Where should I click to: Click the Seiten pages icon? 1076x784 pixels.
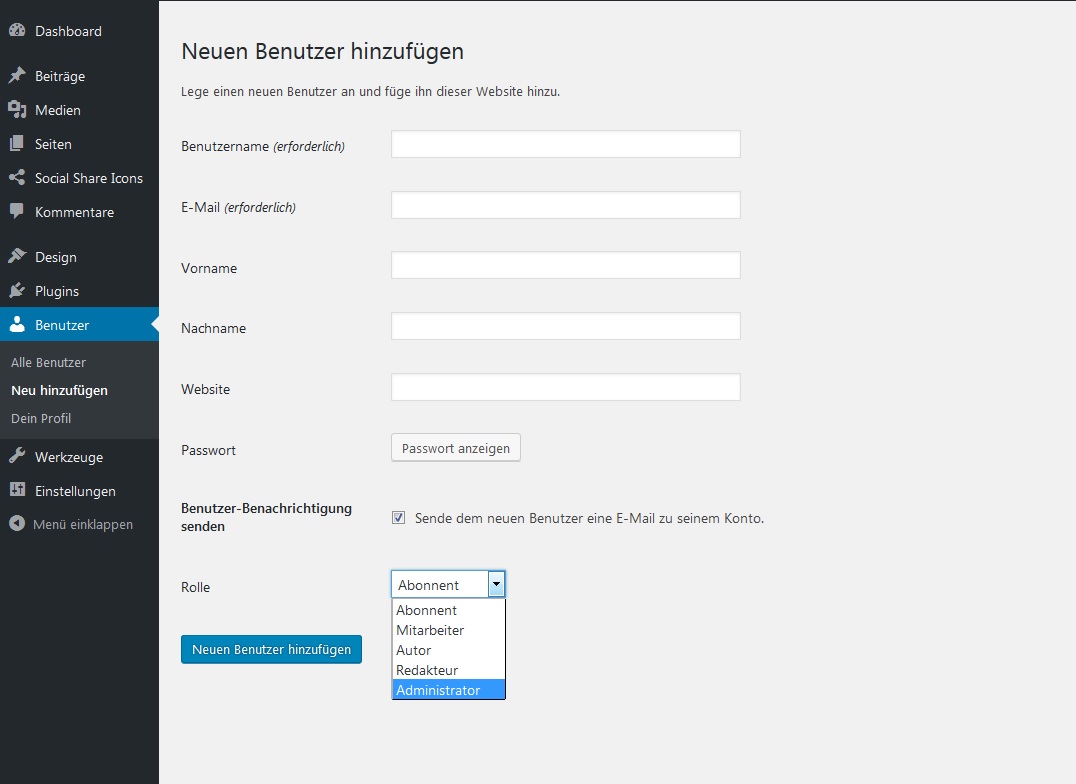(17, 143)
